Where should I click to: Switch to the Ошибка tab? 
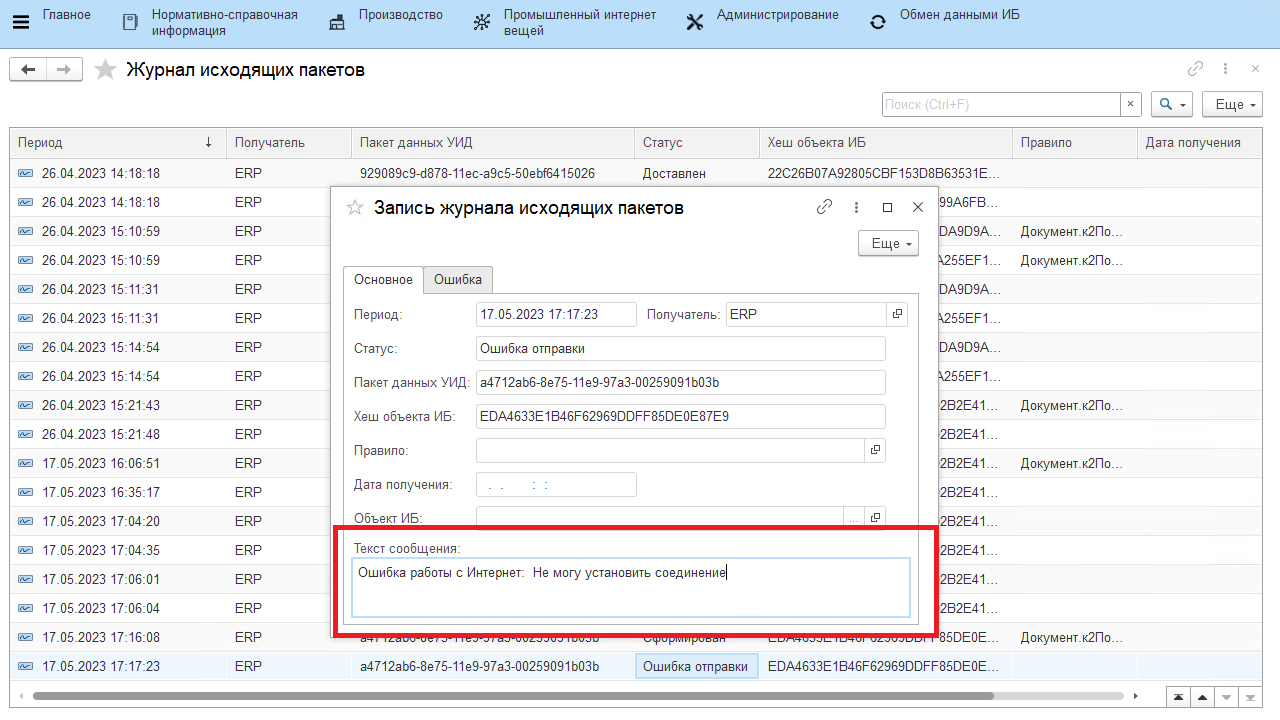point(457,279)
